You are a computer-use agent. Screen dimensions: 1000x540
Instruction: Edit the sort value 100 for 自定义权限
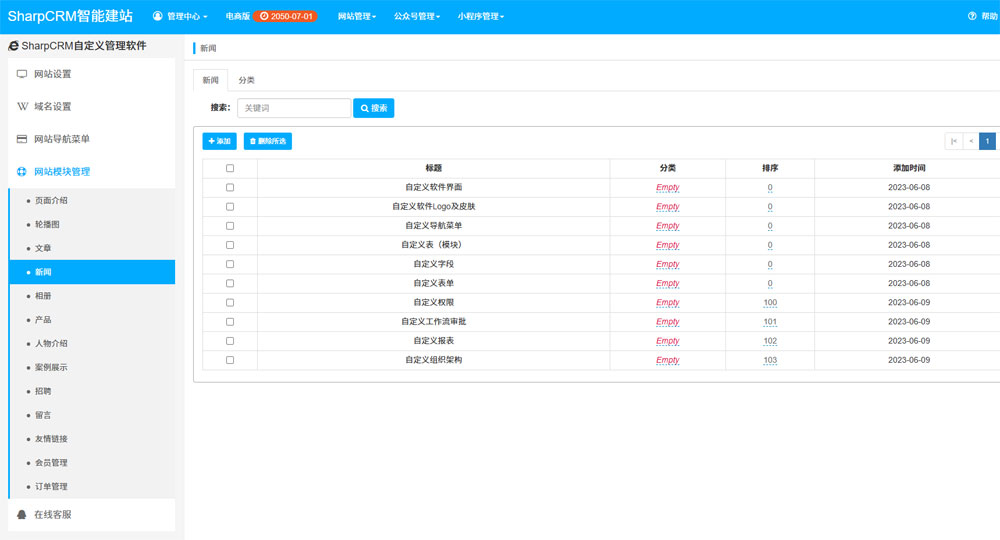click(770, 303)
